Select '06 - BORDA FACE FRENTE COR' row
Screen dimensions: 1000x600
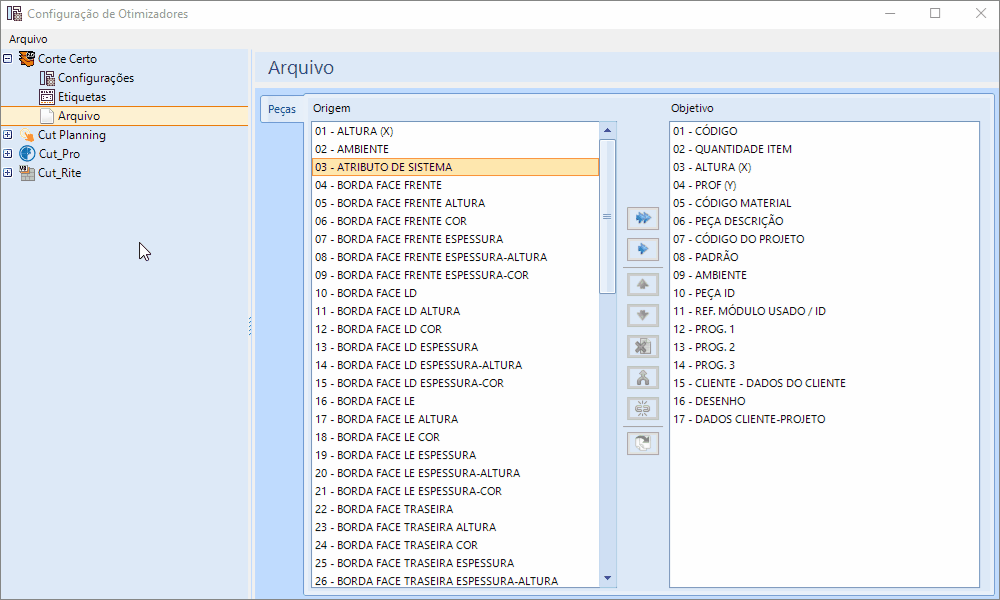point(455,221)
